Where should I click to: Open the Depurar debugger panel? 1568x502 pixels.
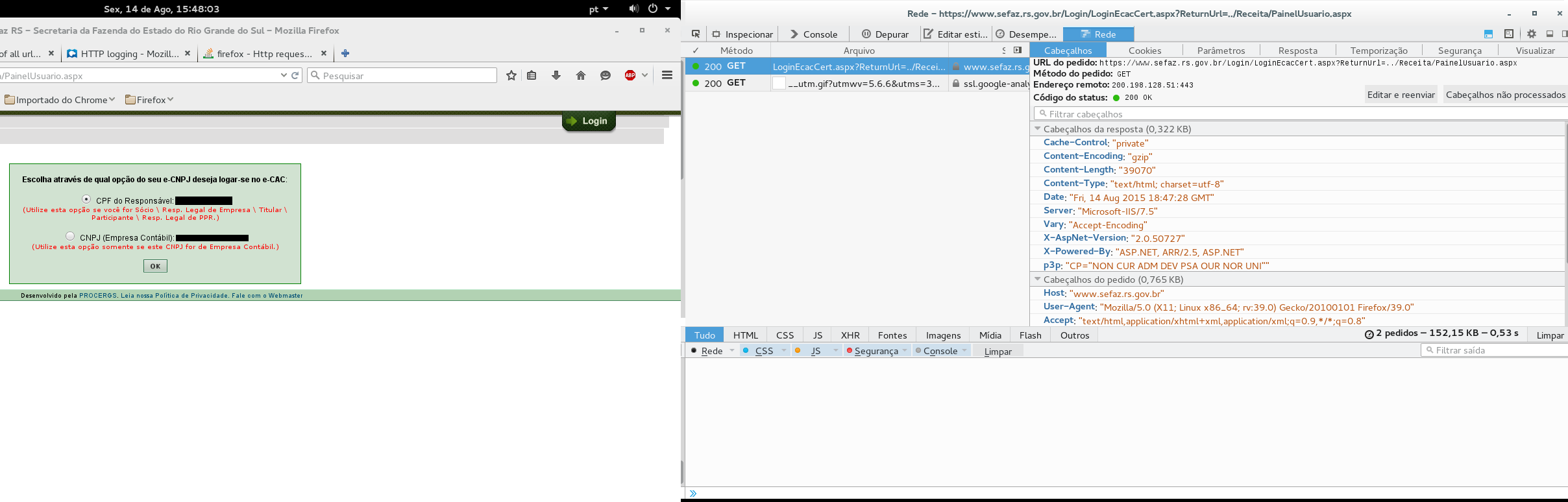885,34
